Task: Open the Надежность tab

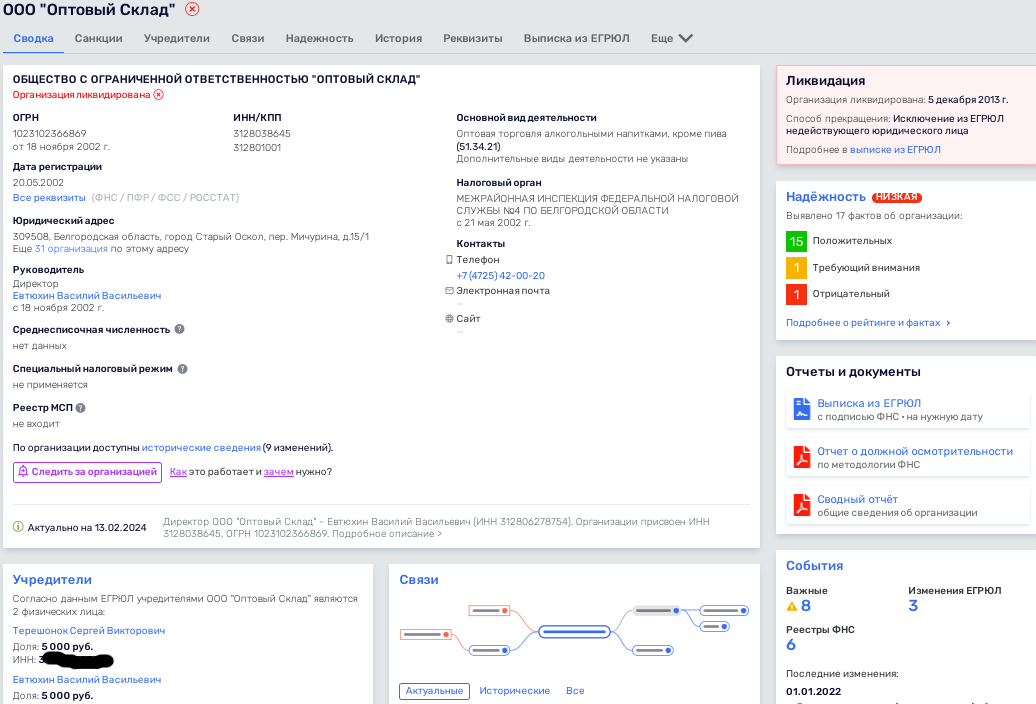Action: pos(319,38)
